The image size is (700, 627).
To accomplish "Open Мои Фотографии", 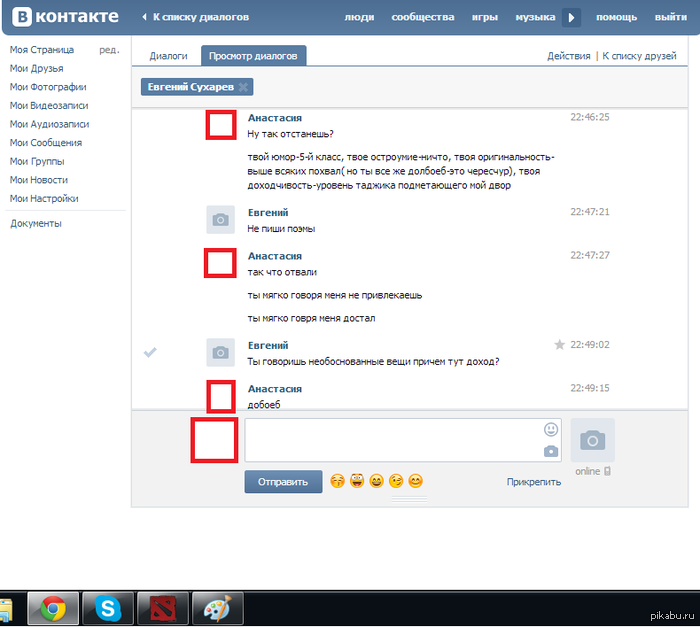I will pos(48,87).
